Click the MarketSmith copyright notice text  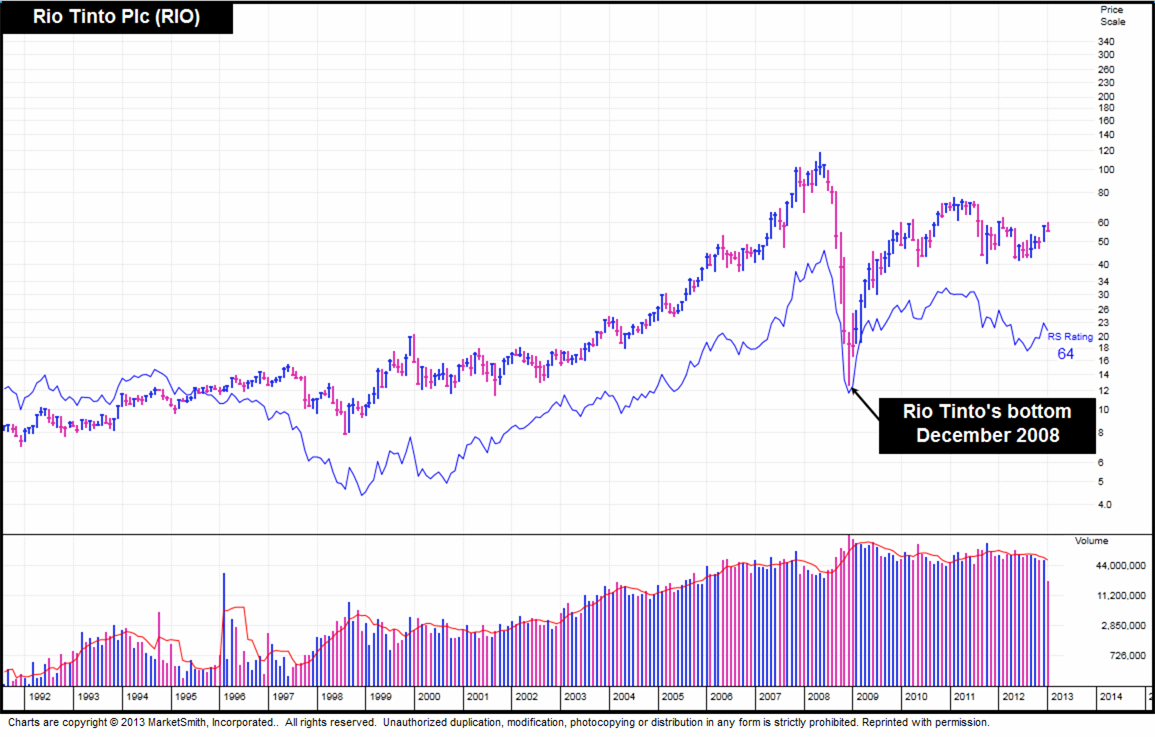pos(498,722)
